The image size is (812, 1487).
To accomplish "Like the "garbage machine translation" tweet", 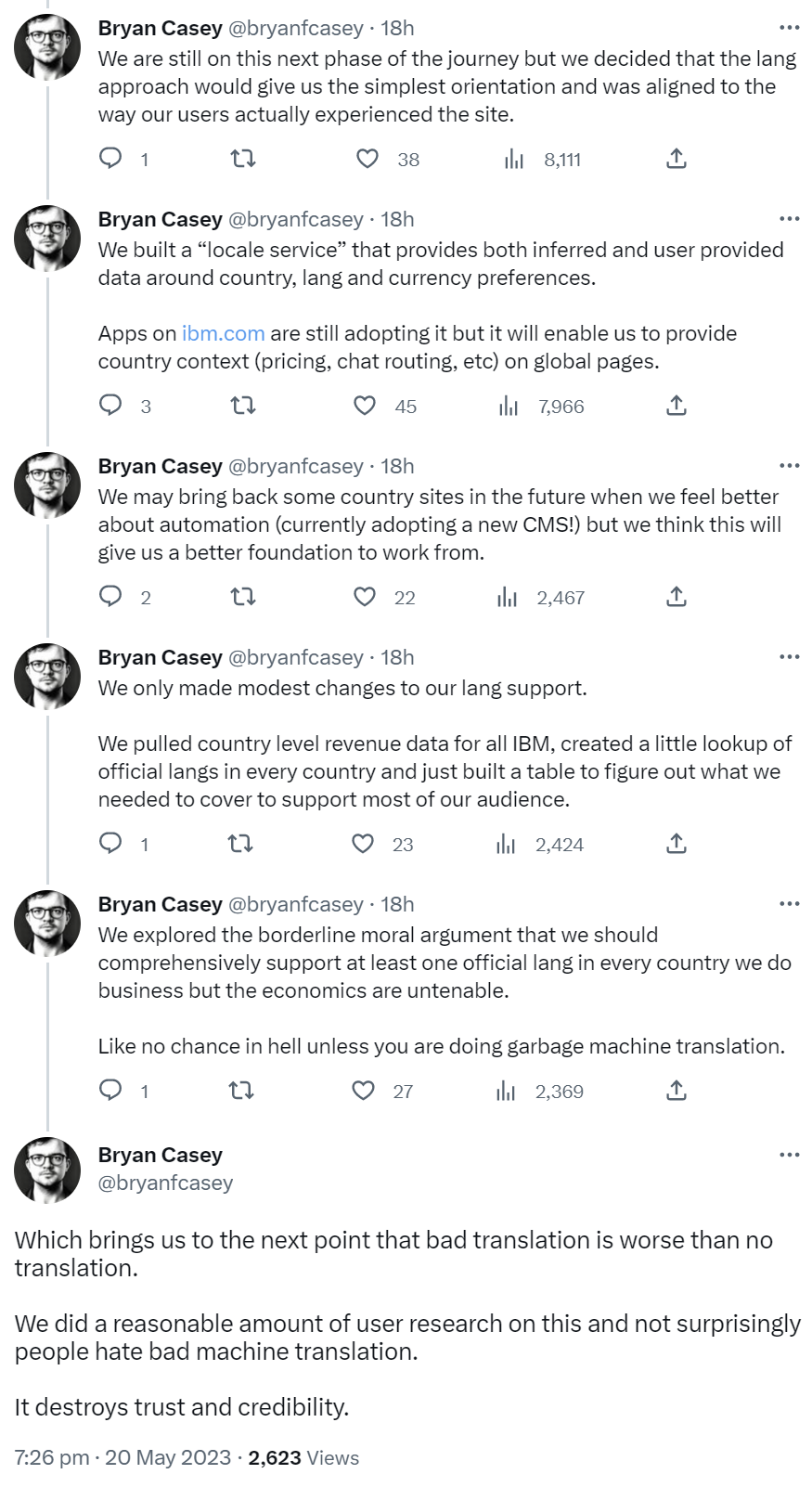I will pyautogui.click(x=363, y=1091).
